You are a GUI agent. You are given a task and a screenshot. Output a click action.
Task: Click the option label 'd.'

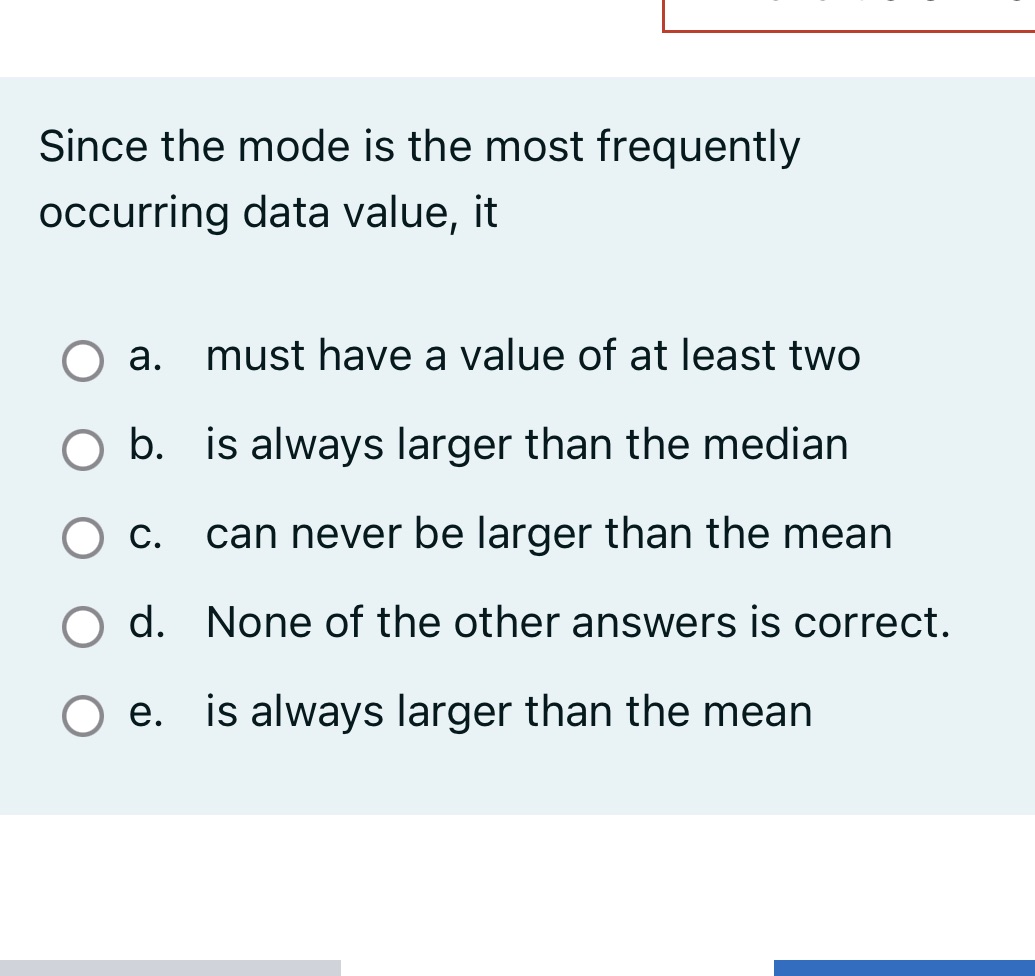146,624
